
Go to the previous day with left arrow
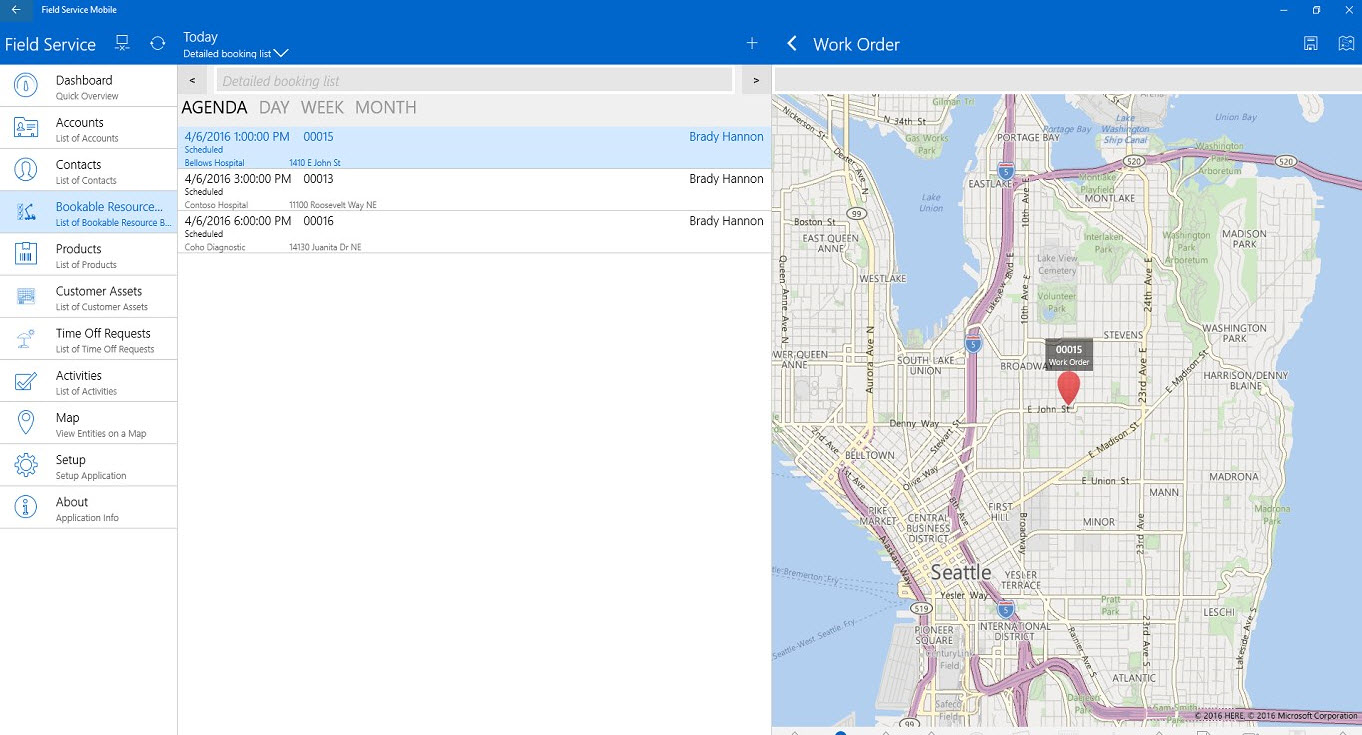192,80
